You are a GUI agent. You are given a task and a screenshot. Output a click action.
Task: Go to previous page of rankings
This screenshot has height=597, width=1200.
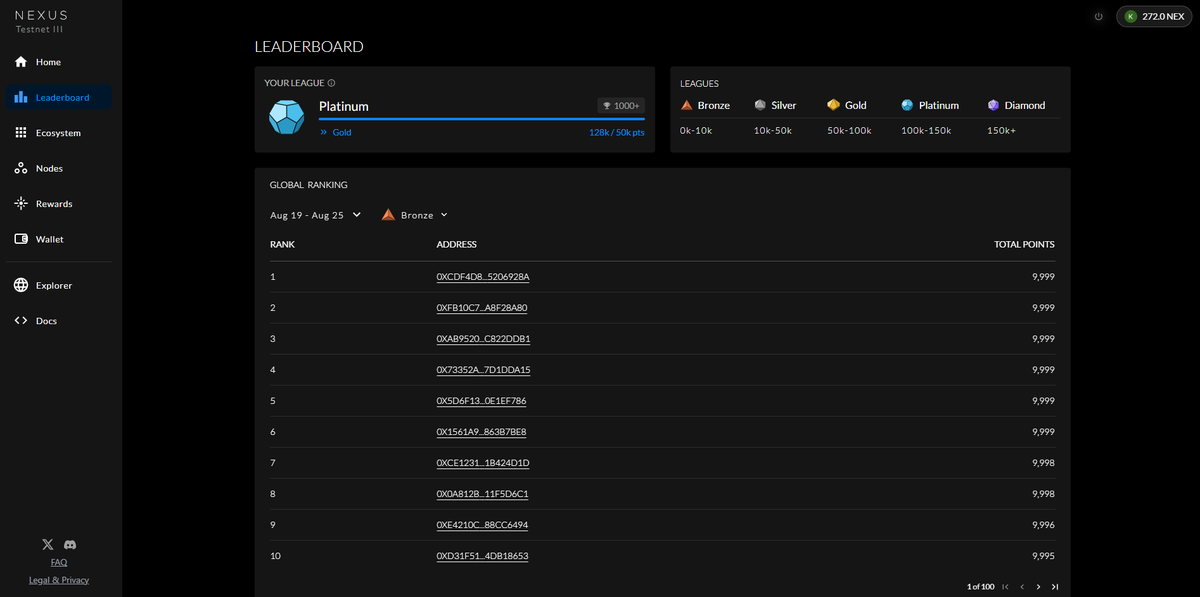click(x=1021, y=587)
